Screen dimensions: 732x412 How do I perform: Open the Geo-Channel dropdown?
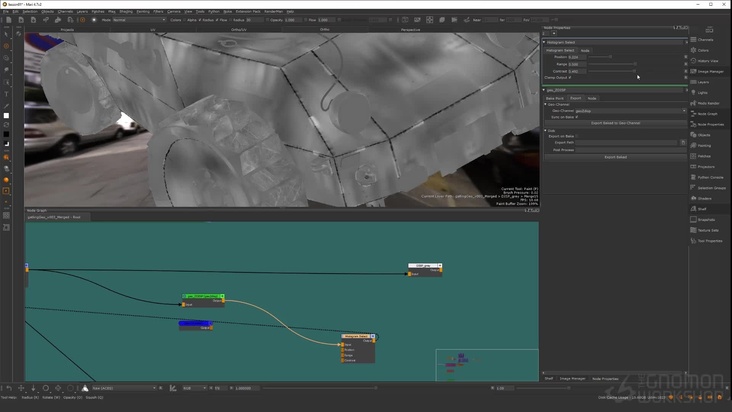pyautogui.click(x=630, y=111)
